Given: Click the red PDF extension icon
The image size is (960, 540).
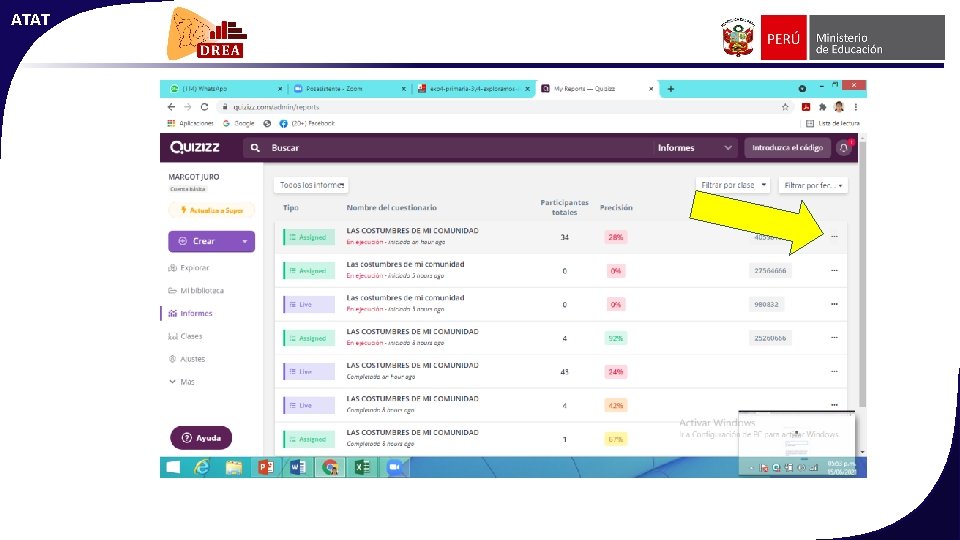Looking at the screenshot, I should [x=806, y=107].
